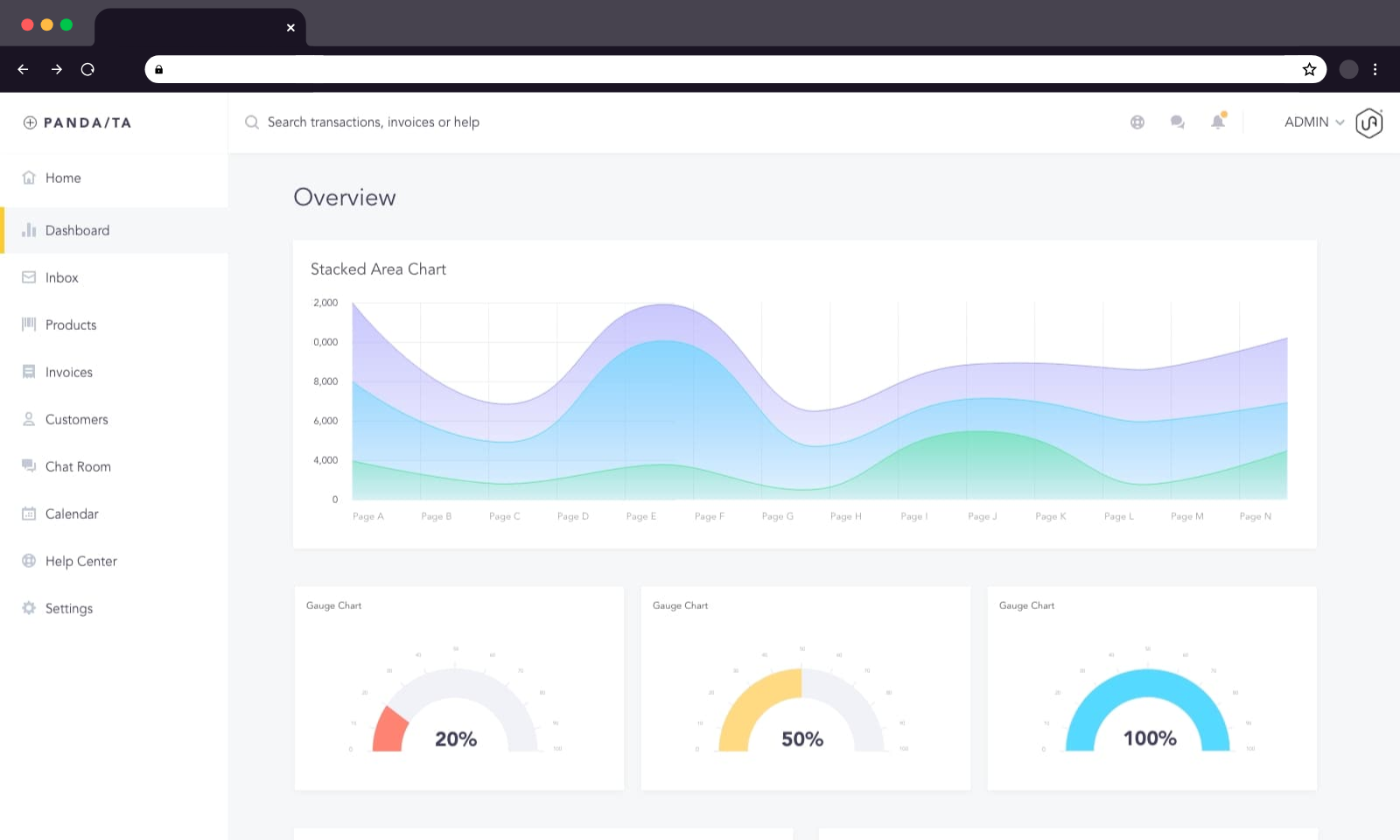Screen dimensions: 1400x840
Task: Open Calendar from the sidebar
Action: coord(71,514)
